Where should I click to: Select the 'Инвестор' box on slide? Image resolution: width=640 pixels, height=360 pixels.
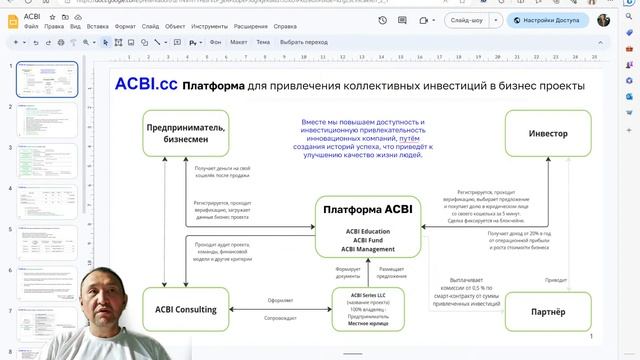click(x=548, y=133)
